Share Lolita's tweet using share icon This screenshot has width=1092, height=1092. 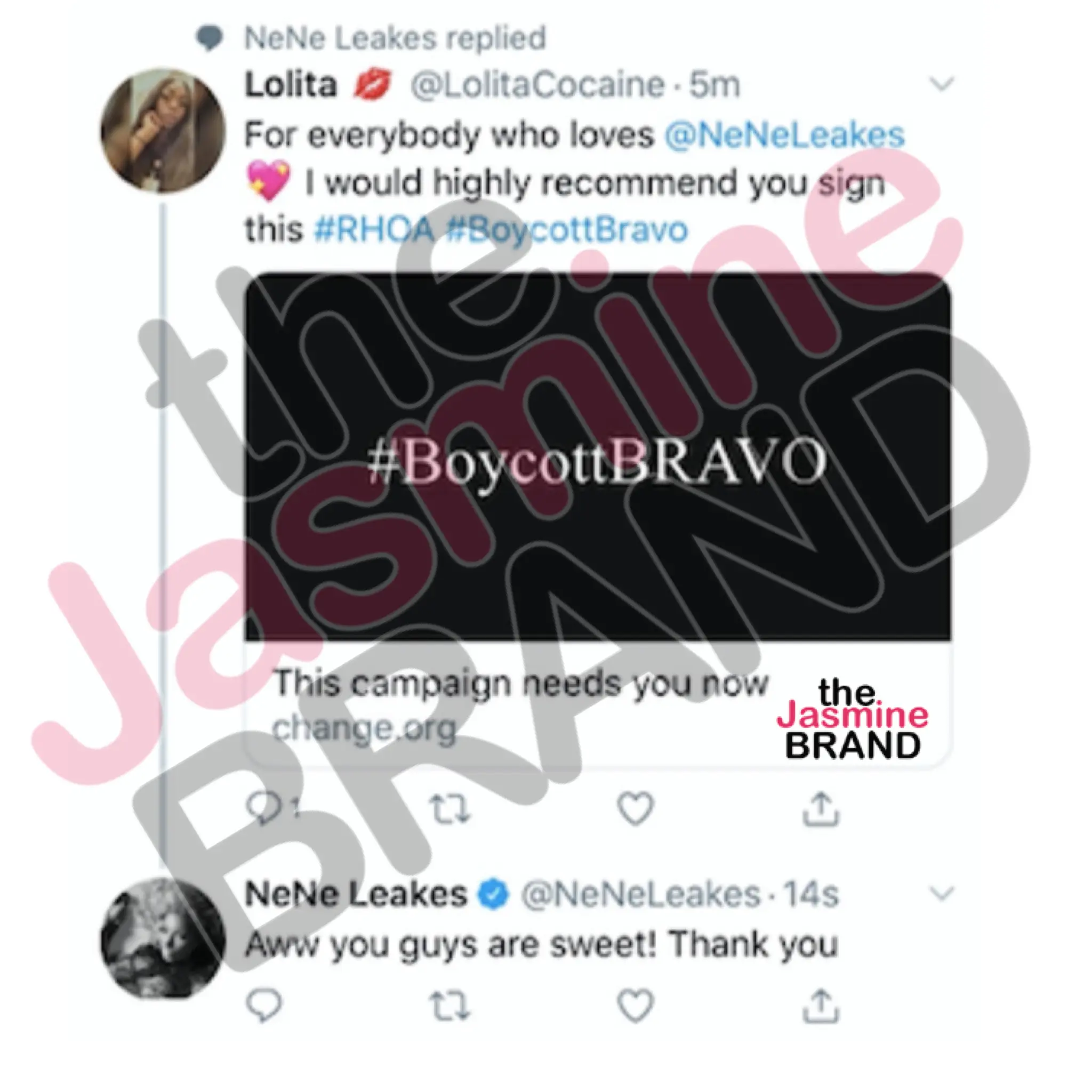(x=821, y=808)
